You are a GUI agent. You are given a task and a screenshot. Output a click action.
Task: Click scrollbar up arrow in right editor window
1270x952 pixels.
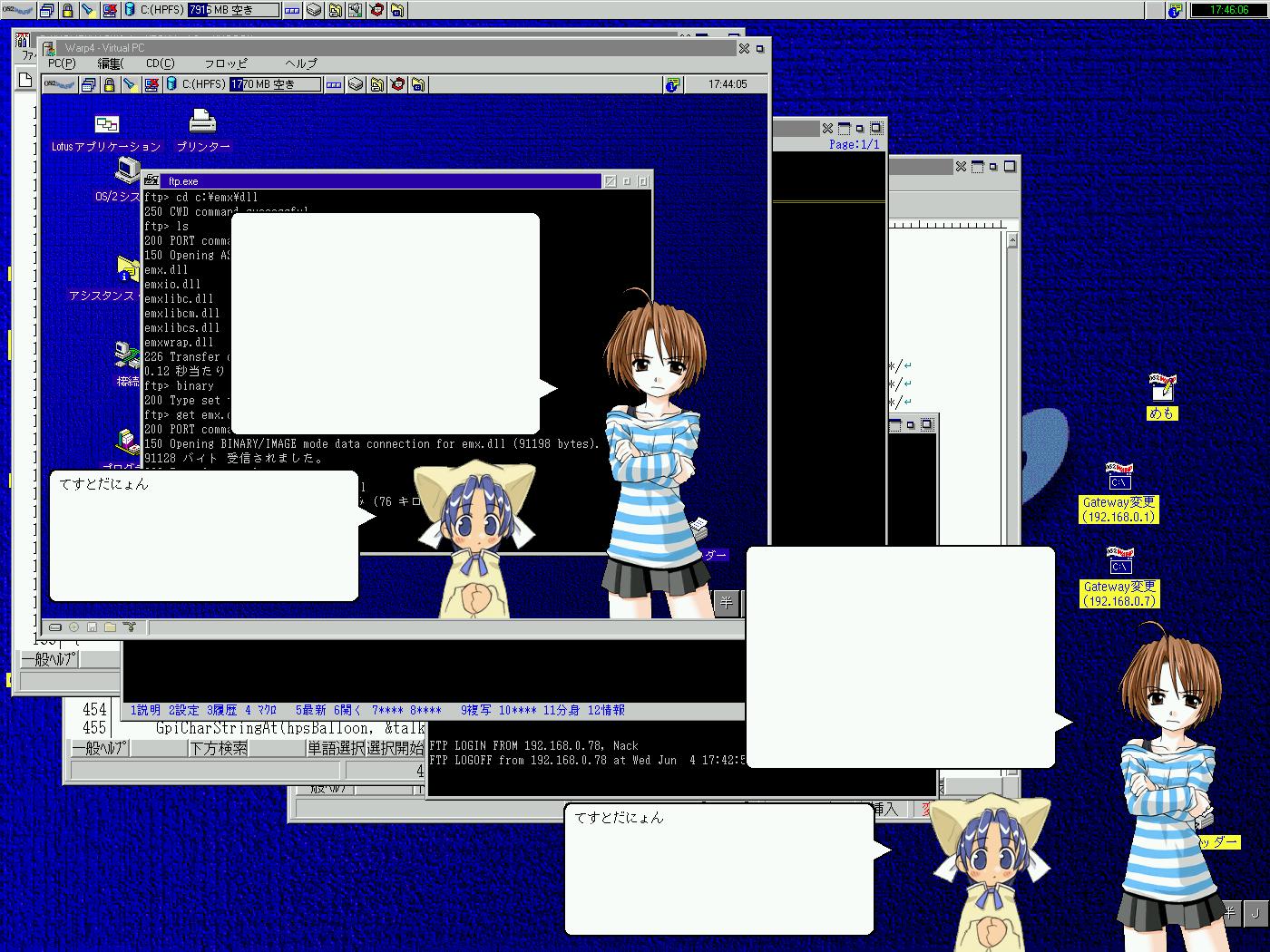coord(1012,240)
